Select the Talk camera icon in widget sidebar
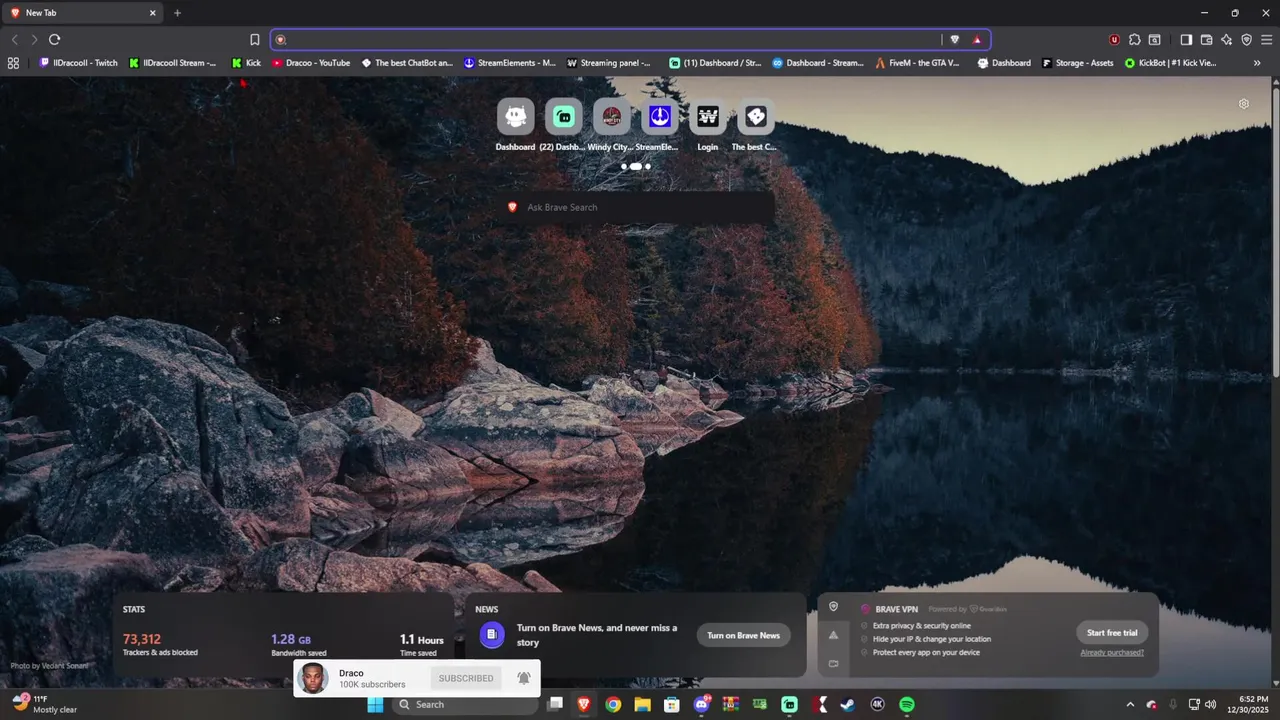 [x=833, y=663]
